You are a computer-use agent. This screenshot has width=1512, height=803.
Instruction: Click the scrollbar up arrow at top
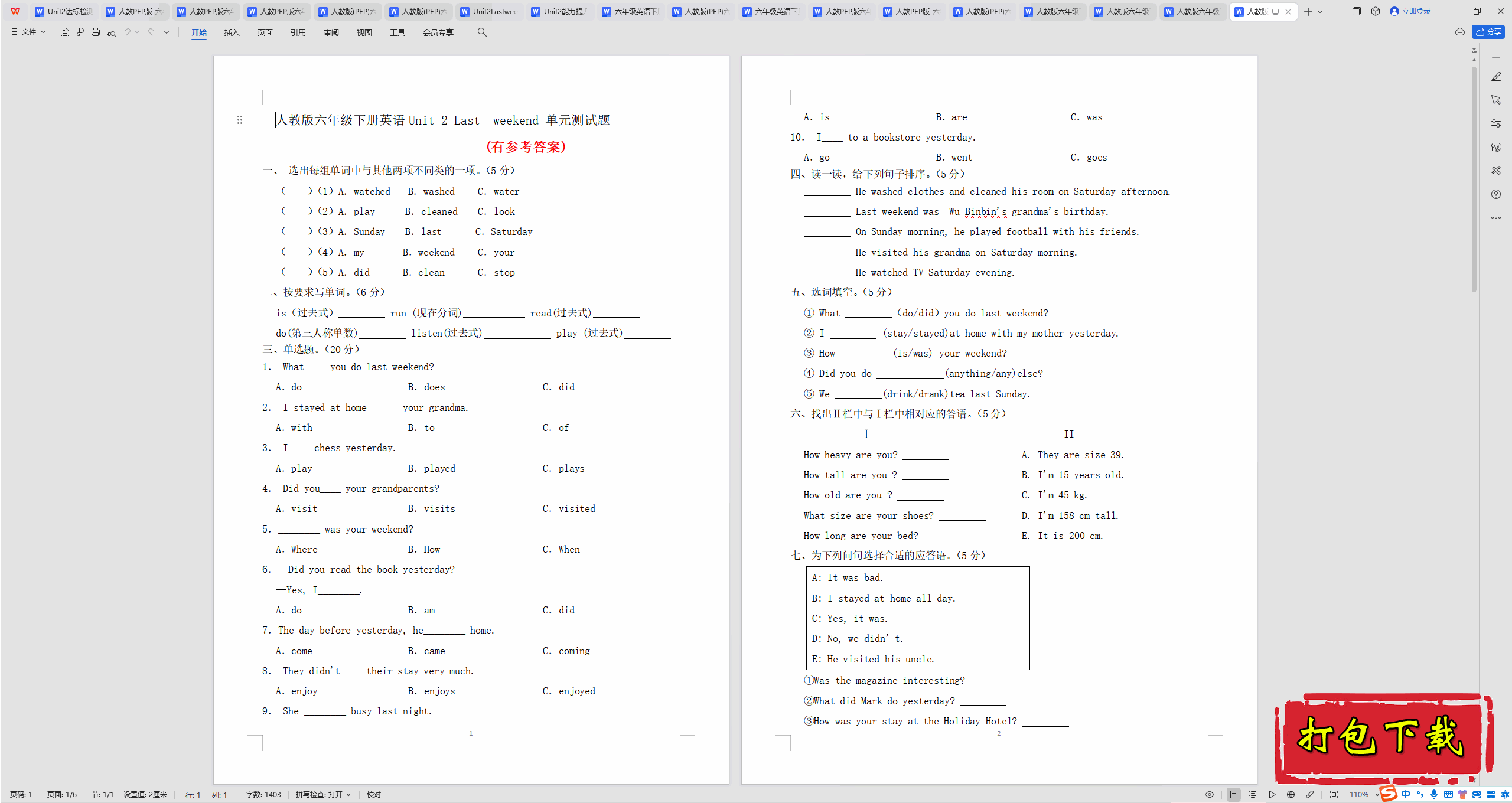(x=1474, y=60)
